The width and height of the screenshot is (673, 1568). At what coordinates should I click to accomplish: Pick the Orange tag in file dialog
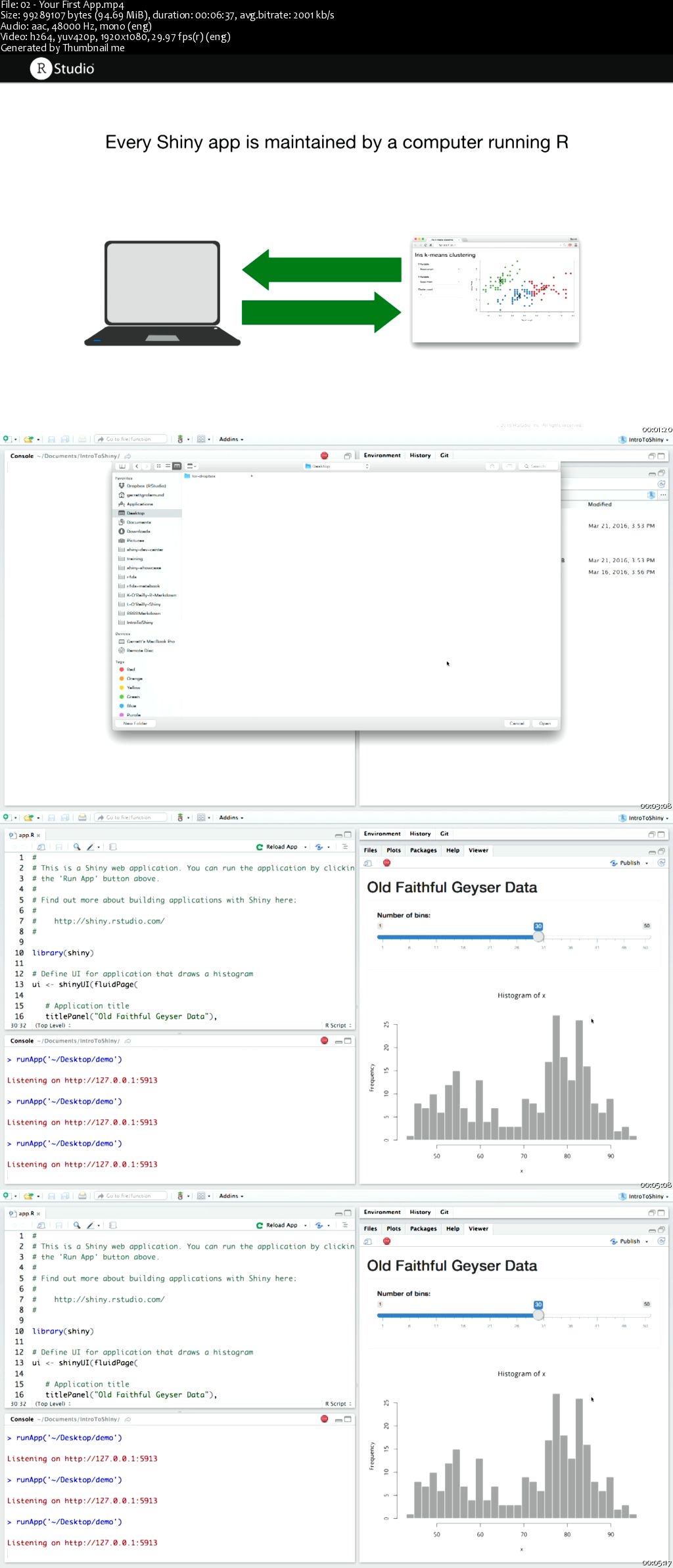[x=134, y=679]
